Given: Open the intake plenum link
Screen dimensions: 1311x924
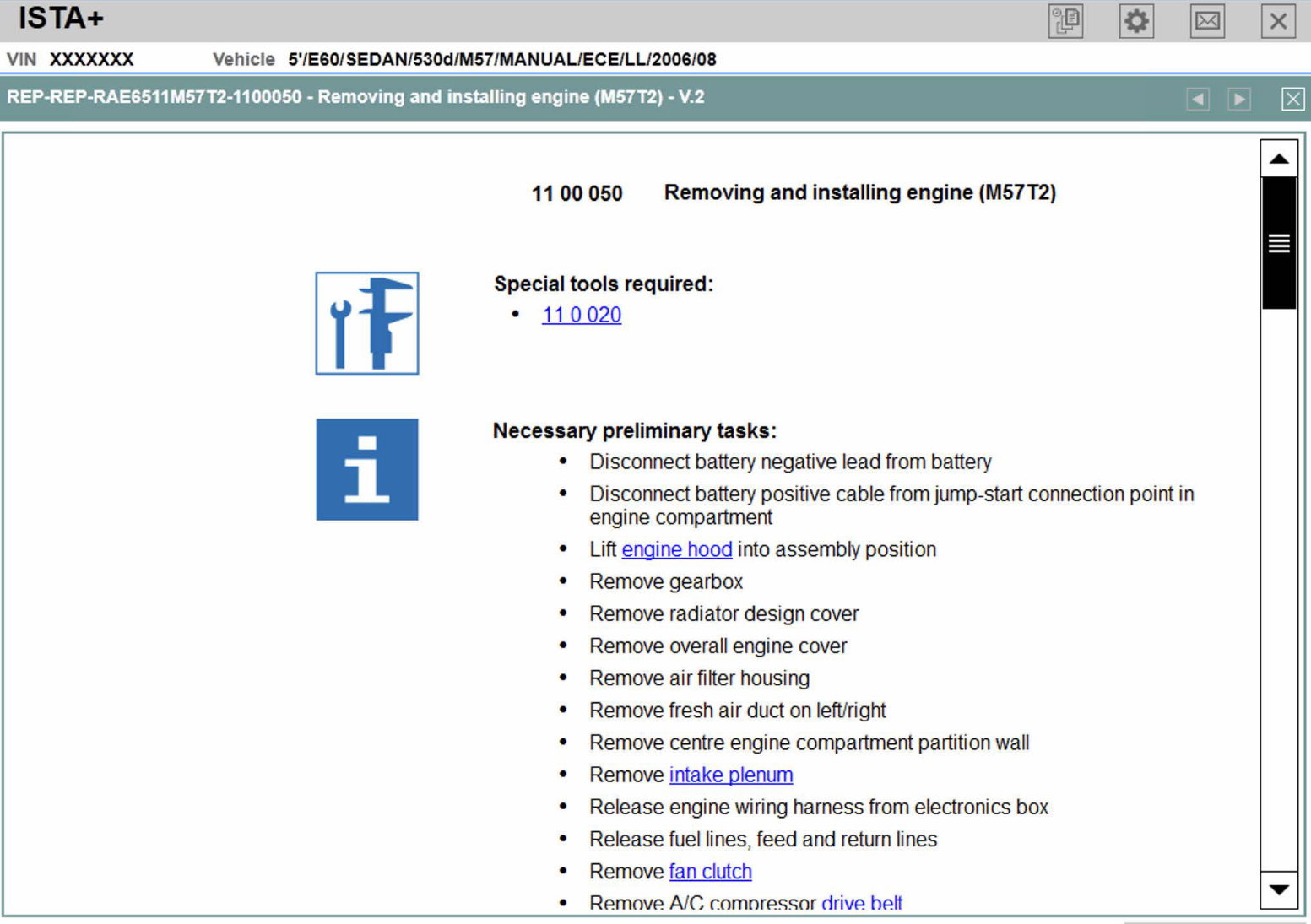Looking at the screenshot, I should click(x=731, y=775).
